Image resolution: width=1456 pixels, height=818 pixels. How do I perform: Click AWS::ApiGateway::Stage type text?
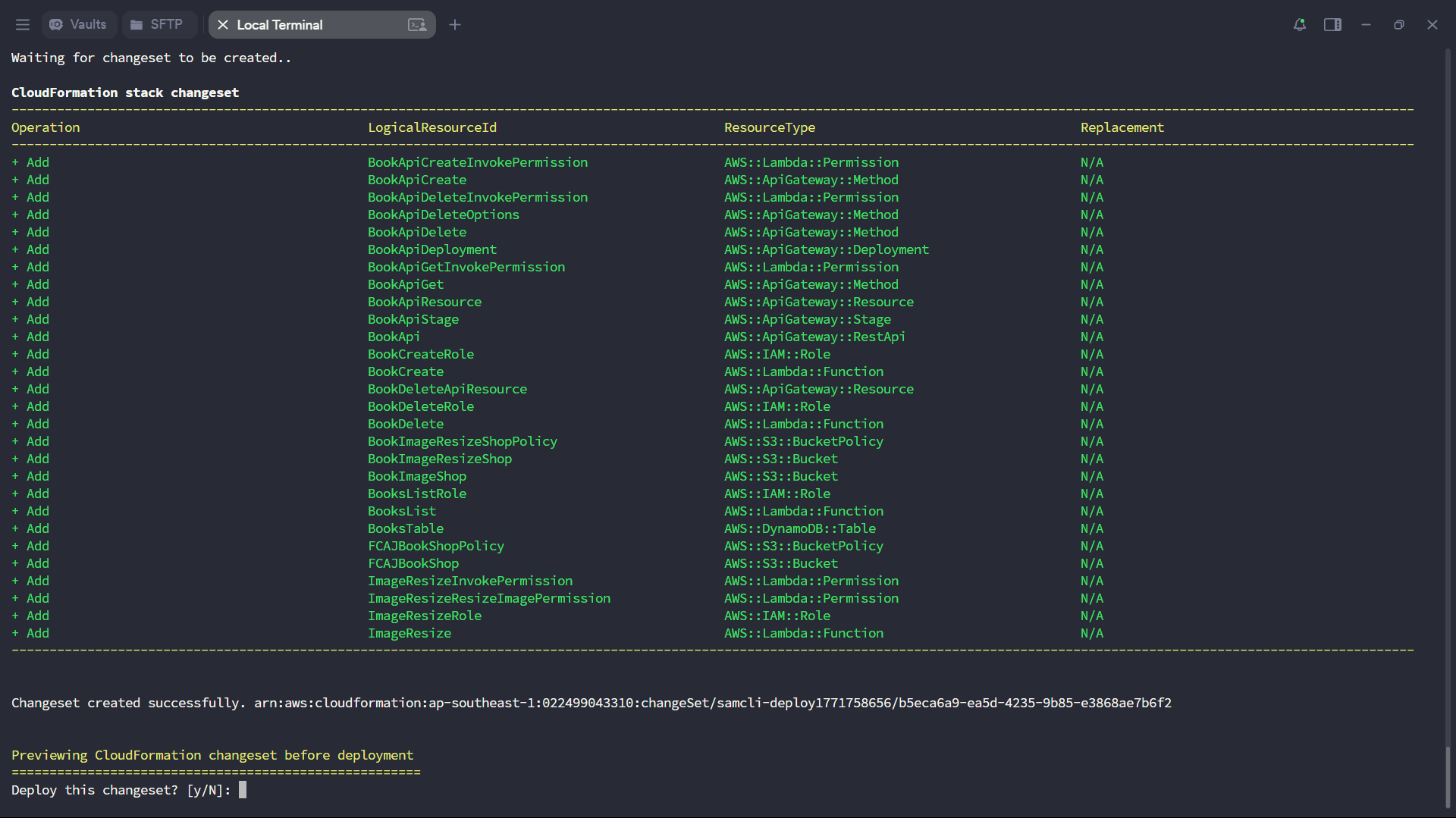pyautogui.click(x=808, y=319)
